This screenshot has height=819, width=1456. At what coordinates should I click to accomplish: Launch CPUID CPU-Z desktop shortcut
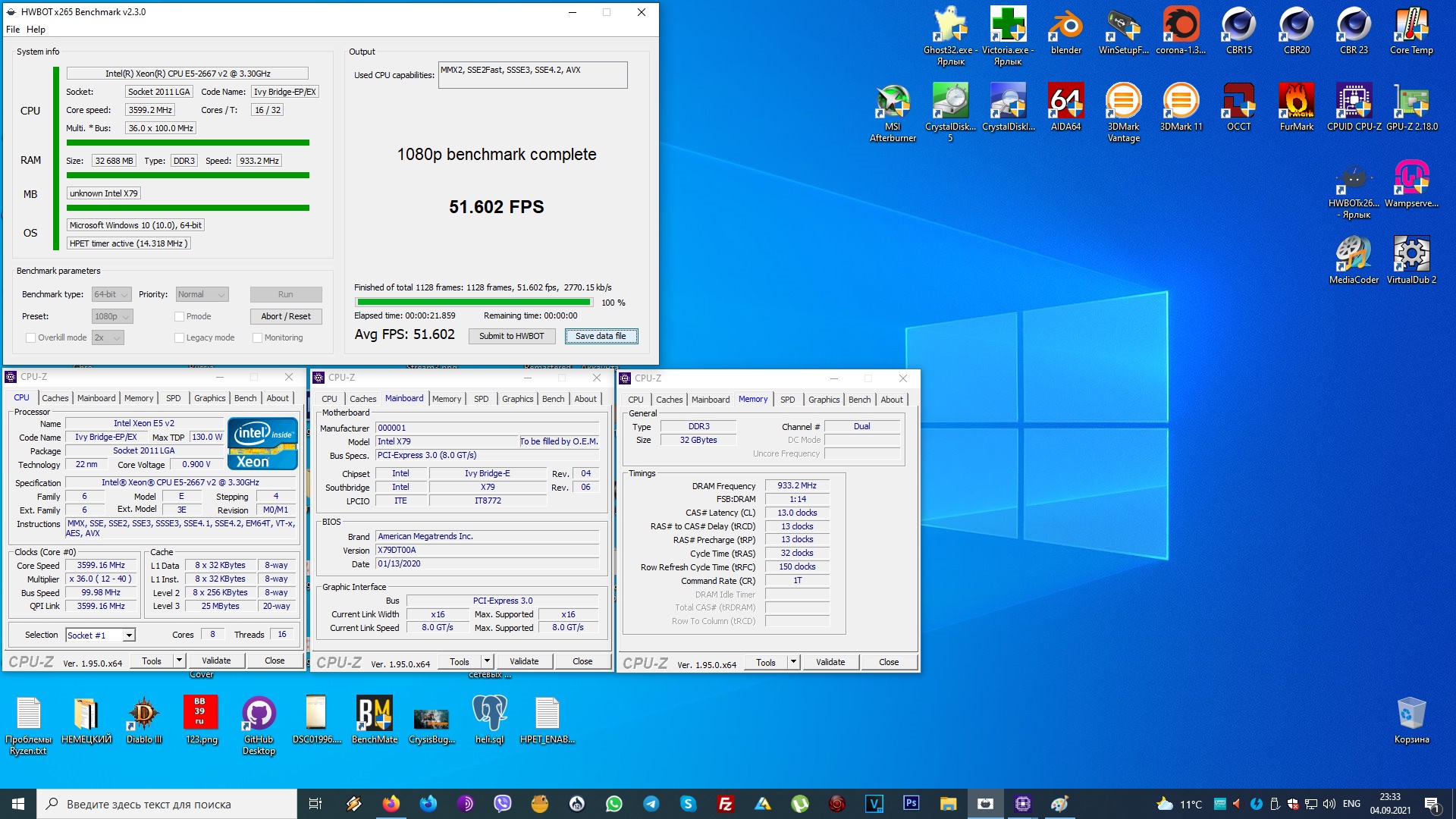[1354, 107]
